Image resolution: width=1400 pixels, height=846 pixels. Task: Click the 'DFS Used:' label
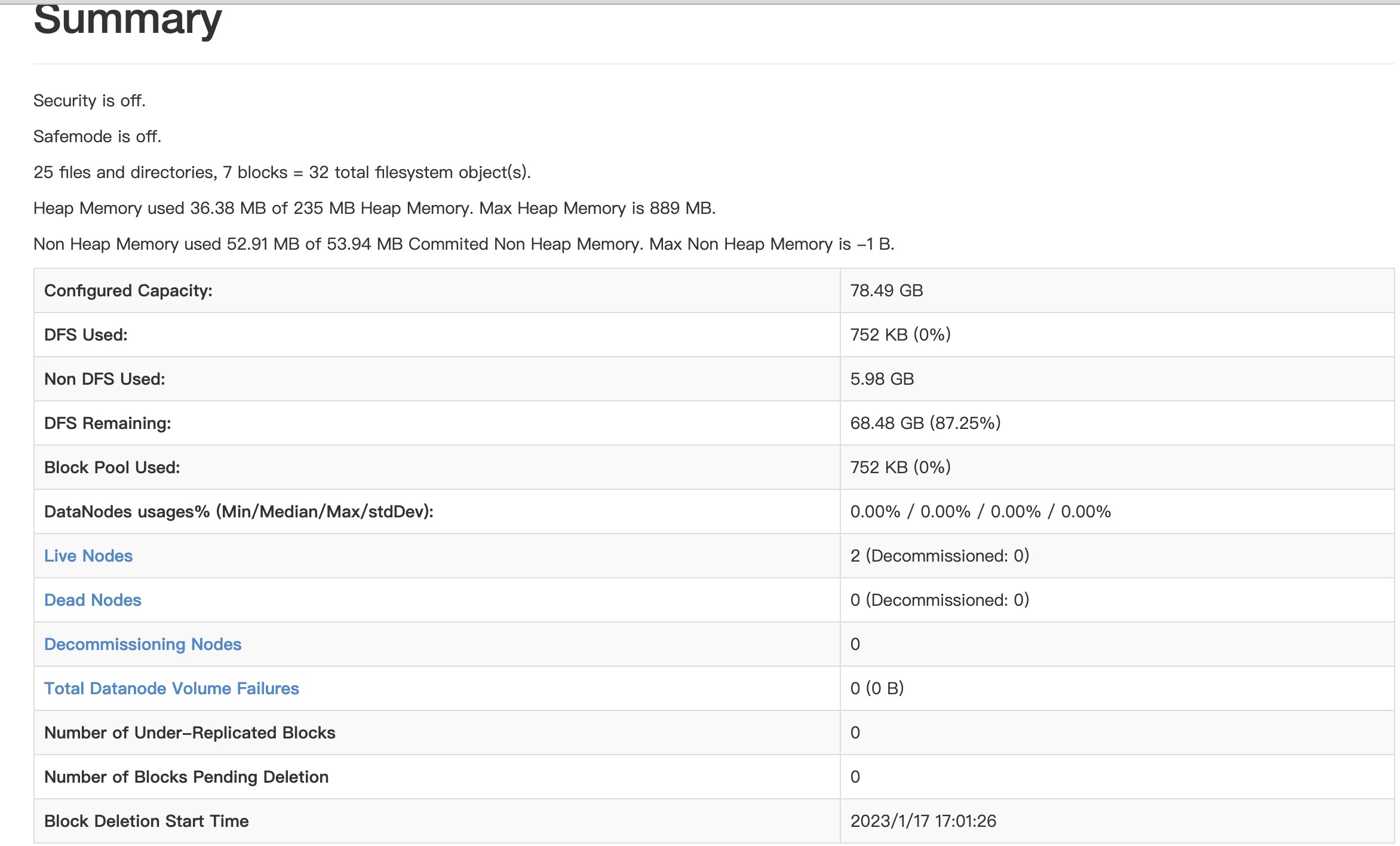86,335
